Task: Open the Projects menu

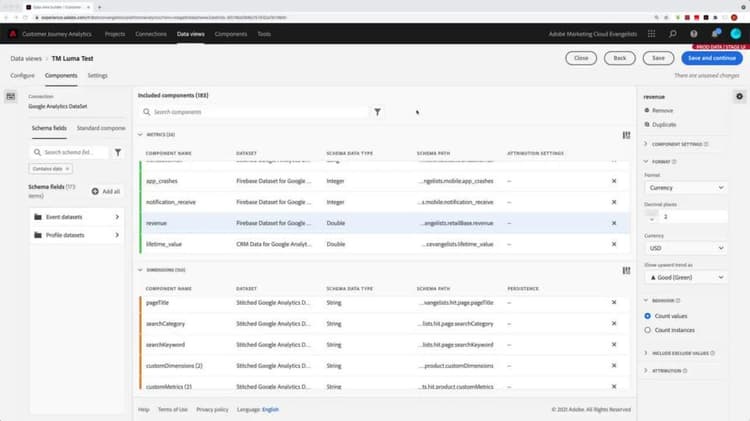Action: click(x=115, y=34)
